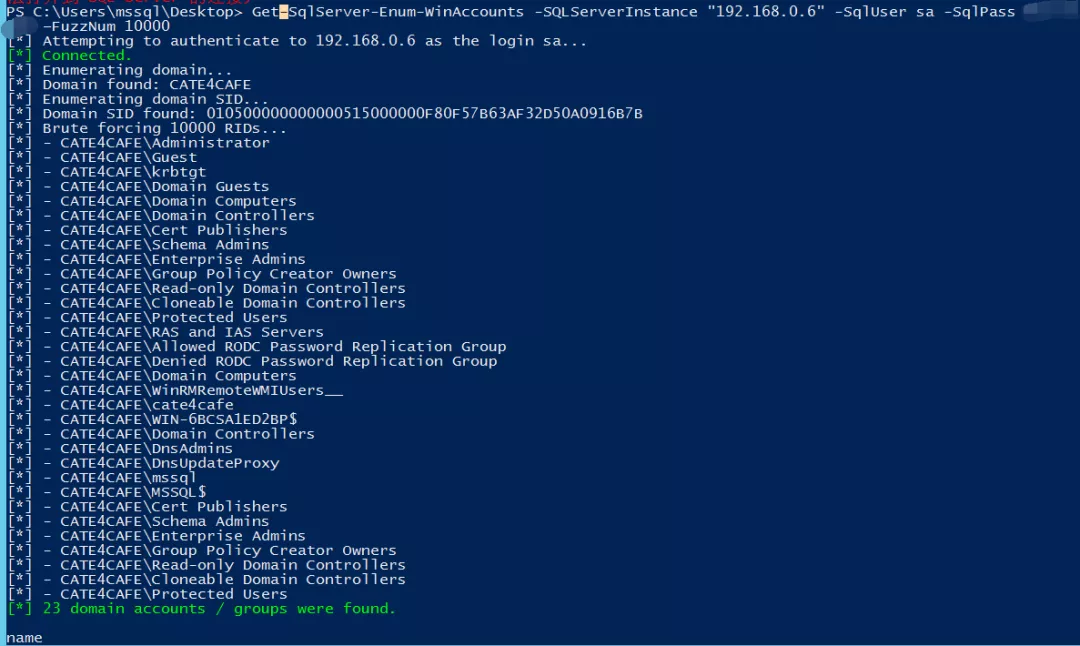Click the Domain SID hexadecimal value
Screen dimensions: 1080x646
[424, 114]
